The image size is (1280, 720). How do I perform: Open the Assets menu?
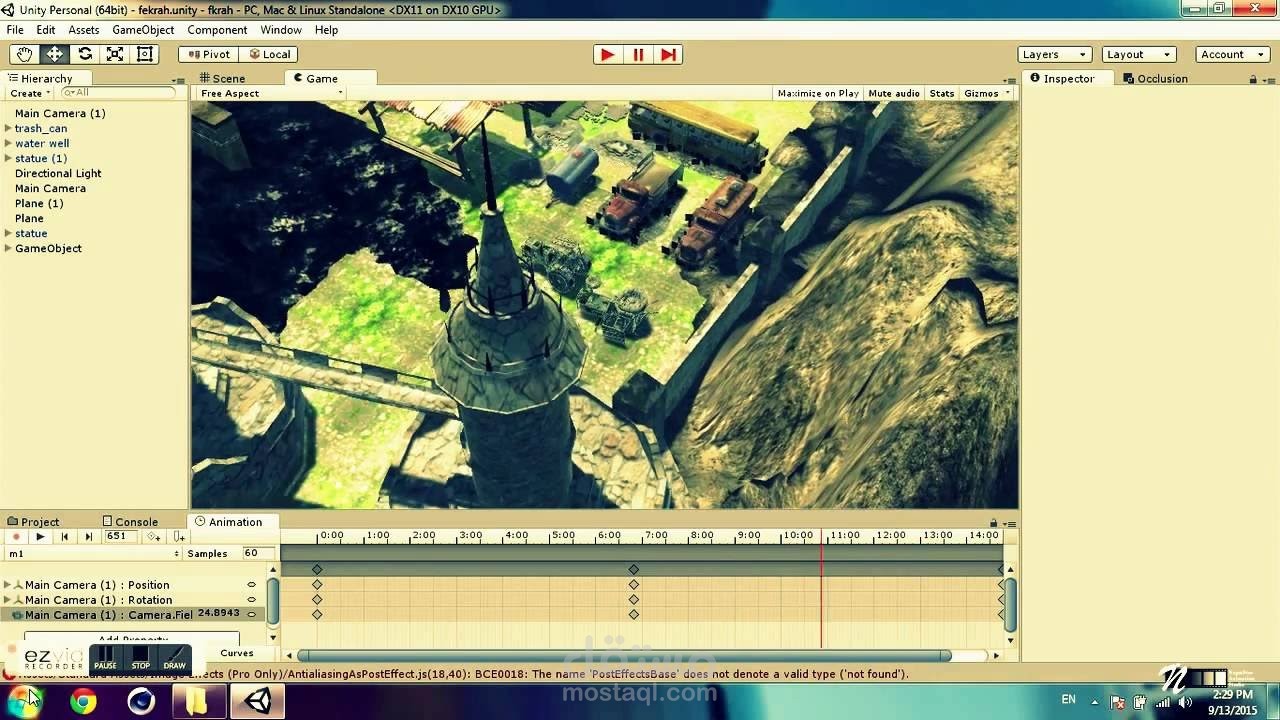click(84, 30)
